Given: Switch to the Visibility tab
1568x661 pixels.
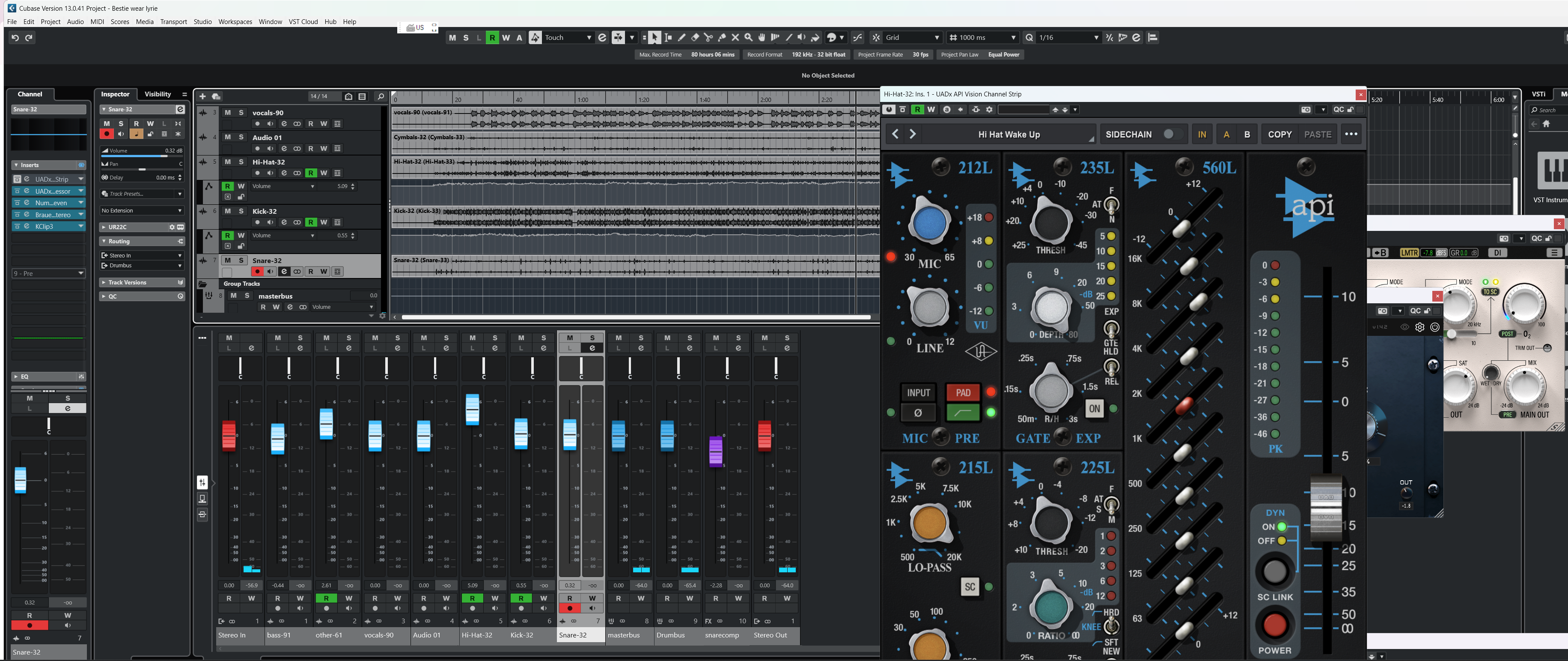Looking at the screenshot, I should click(158, 94).
